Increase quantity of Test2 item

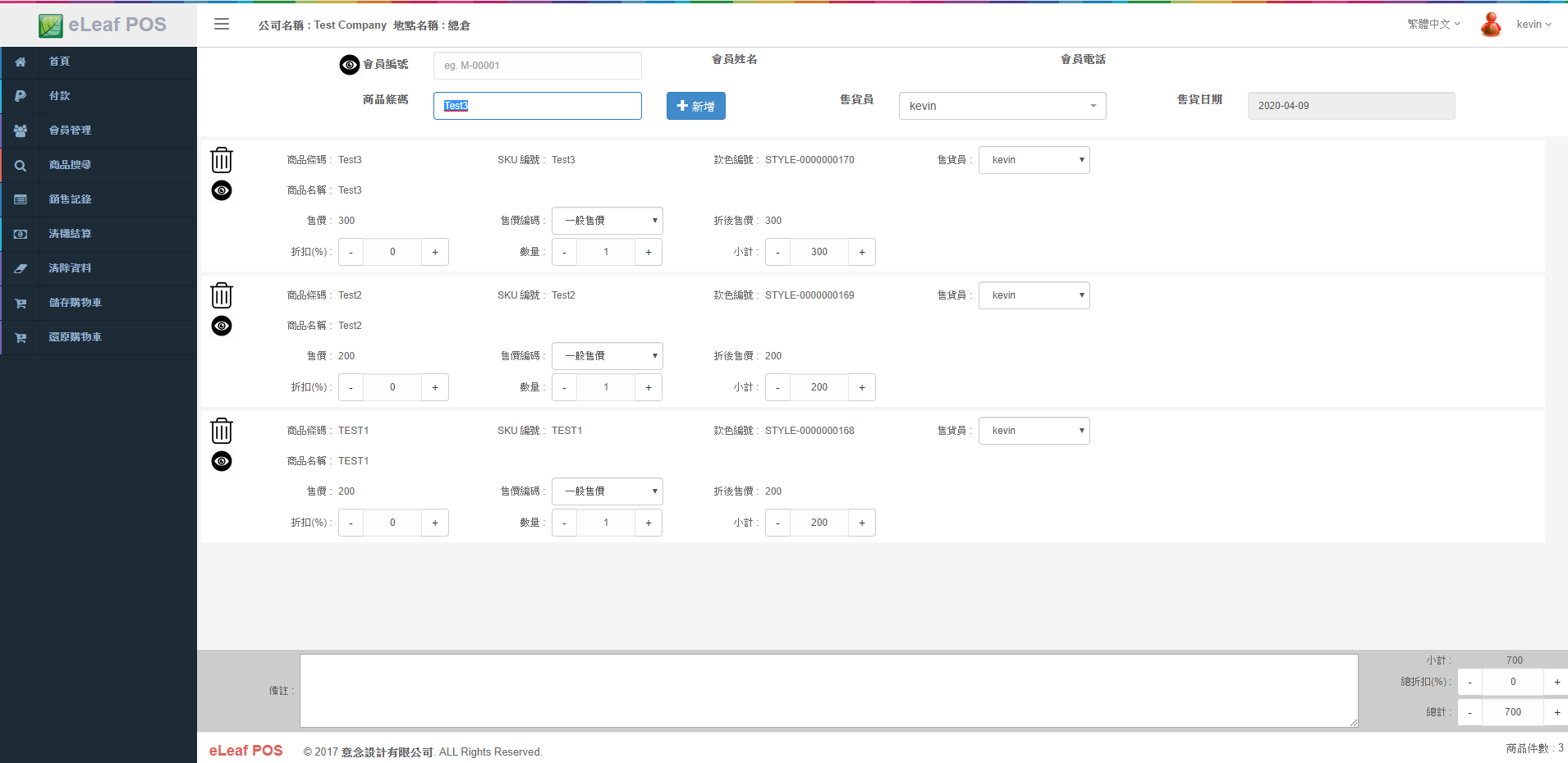pyautogui.click(x=648, y=387)
